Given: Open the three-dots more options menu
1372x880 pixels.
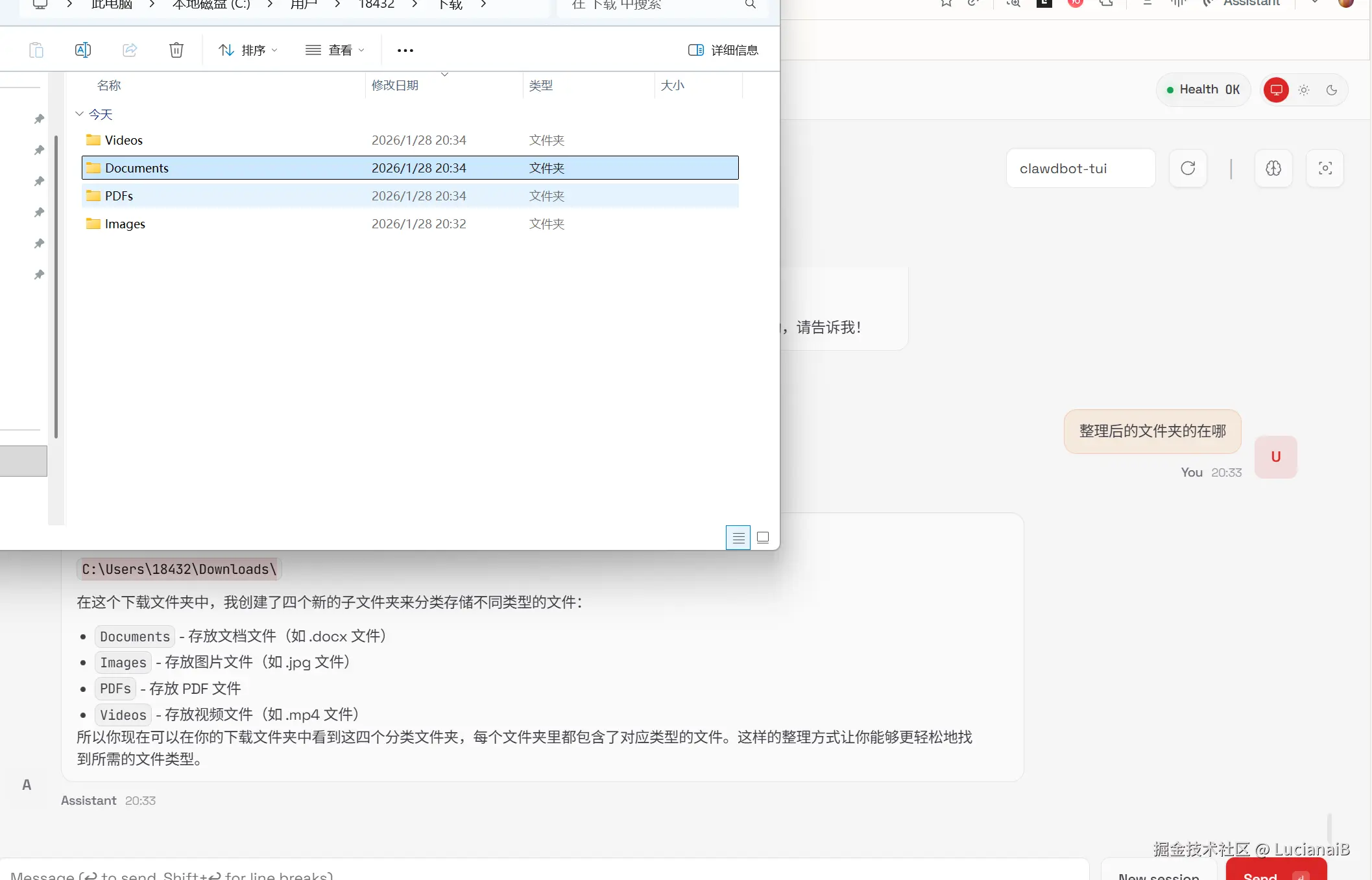Looking at the screenshot, I should point(405,50).
